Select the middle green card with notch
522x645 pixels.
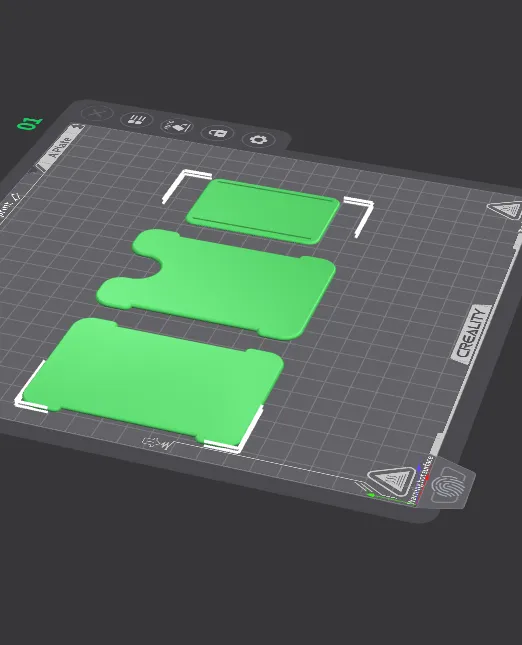(217, 283)
